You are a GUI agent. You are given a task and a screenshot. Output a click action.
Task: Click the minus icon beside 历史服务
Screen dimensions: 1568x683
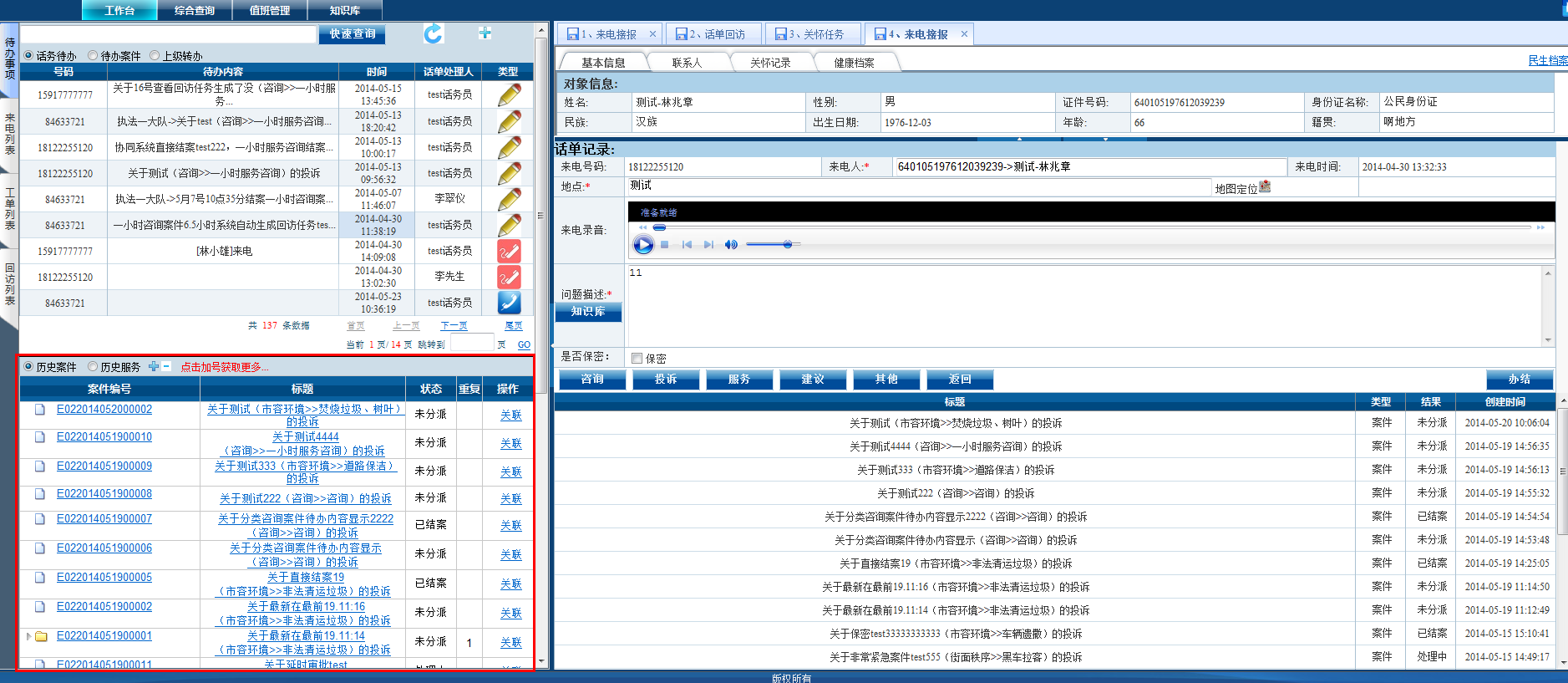(x=166, y=367)
